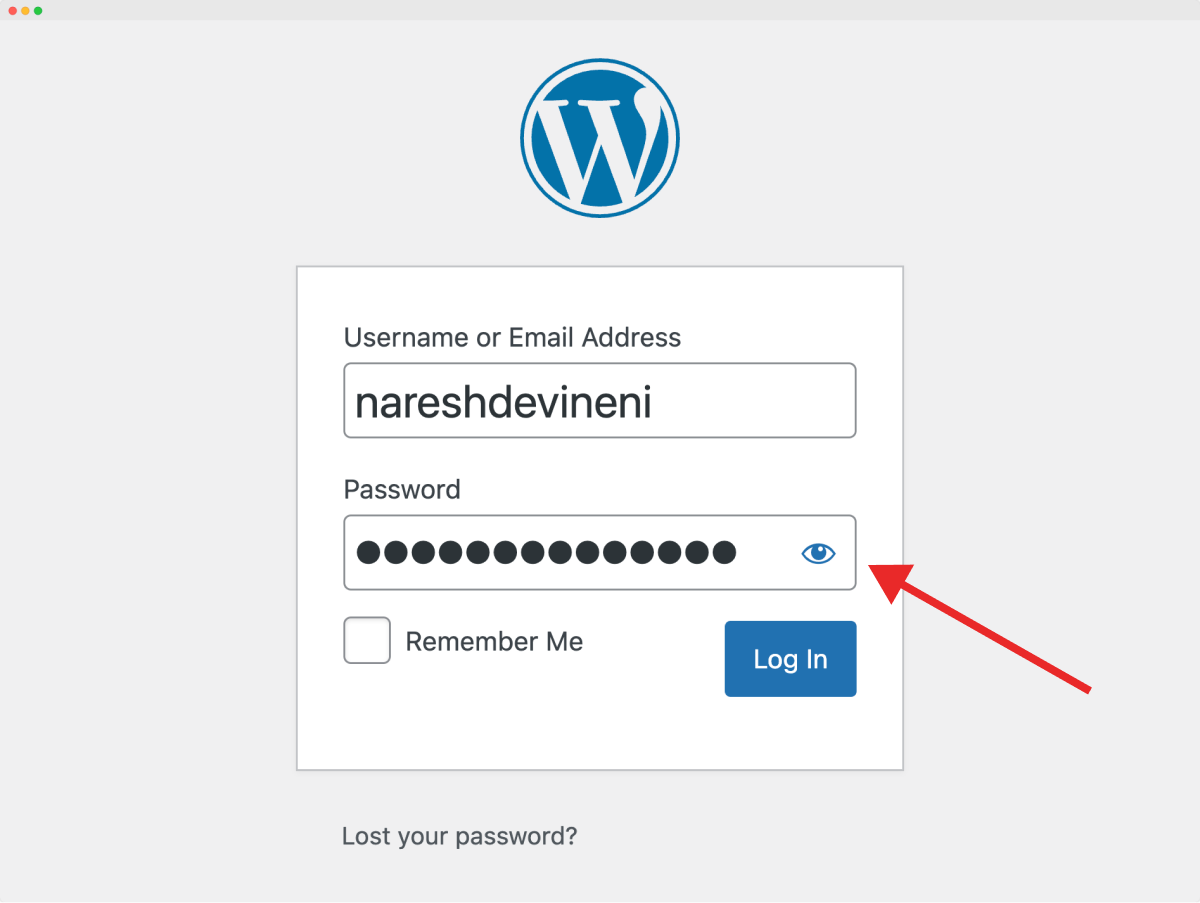
Task: Click the window title bar
Action: 600,10
